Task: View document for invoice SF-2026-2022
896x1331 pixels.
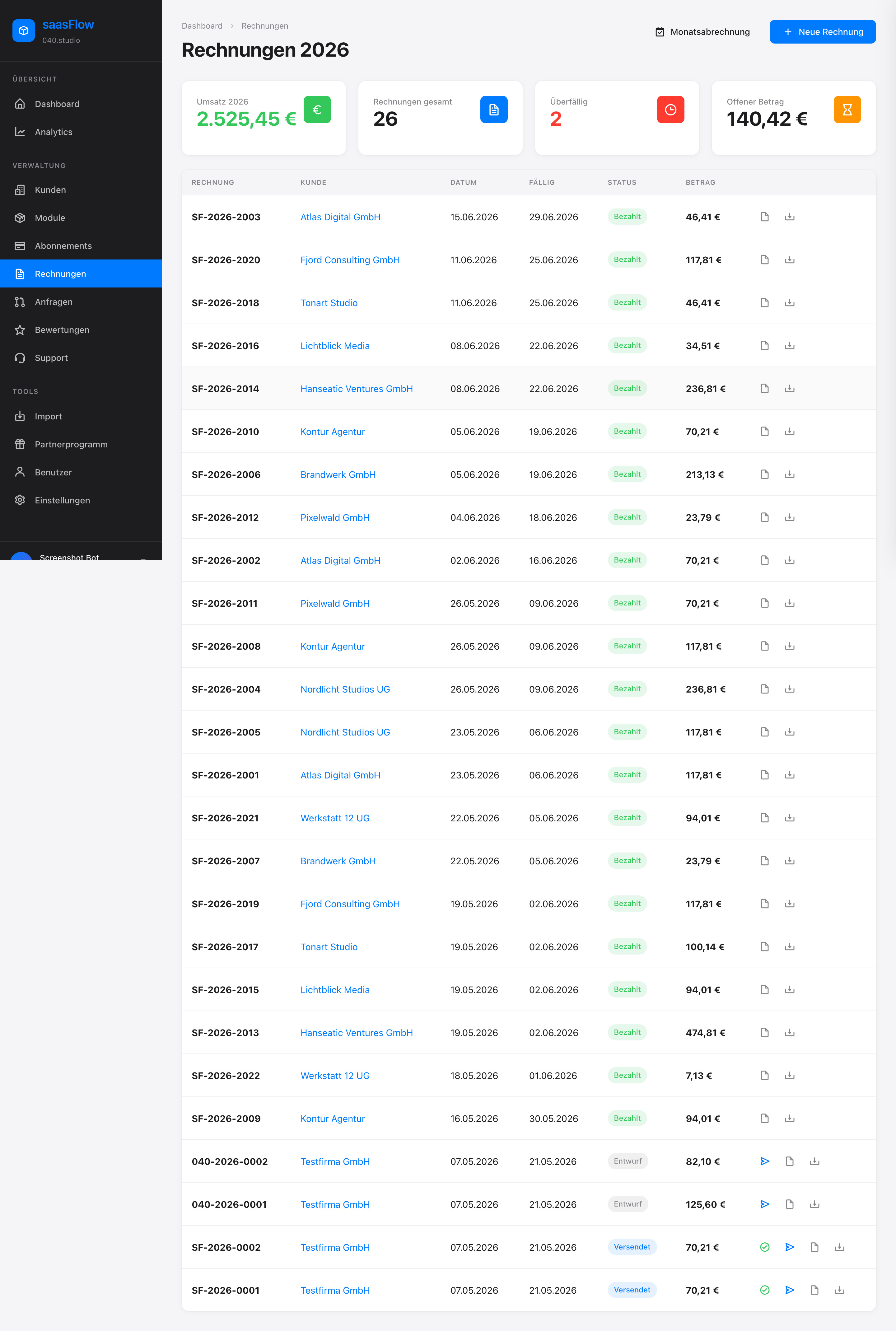Action: (x=765, y=1075)
